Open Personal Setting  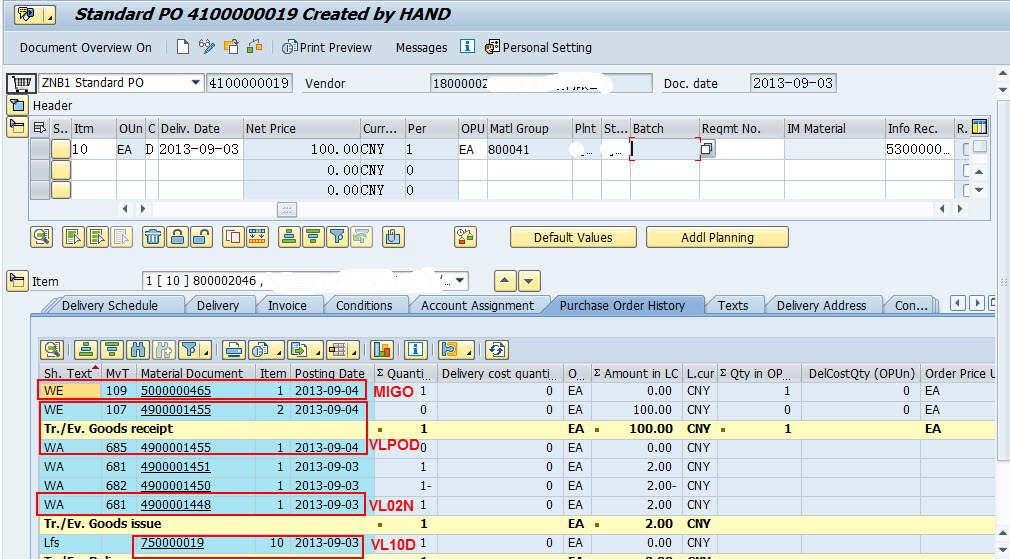point(538,48)
